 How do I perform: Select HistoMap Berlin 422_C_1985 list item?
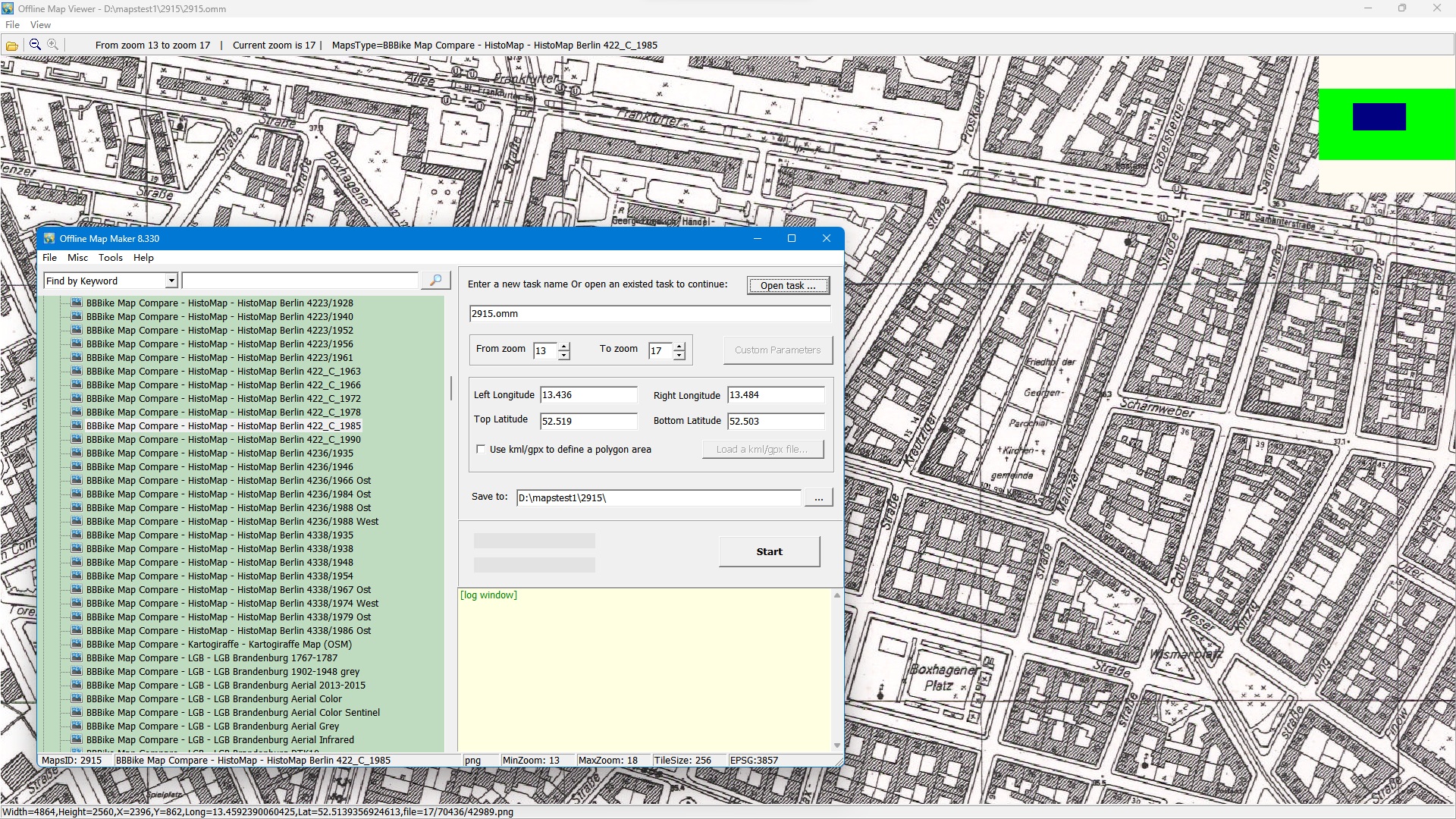click(x=223, y=425)
